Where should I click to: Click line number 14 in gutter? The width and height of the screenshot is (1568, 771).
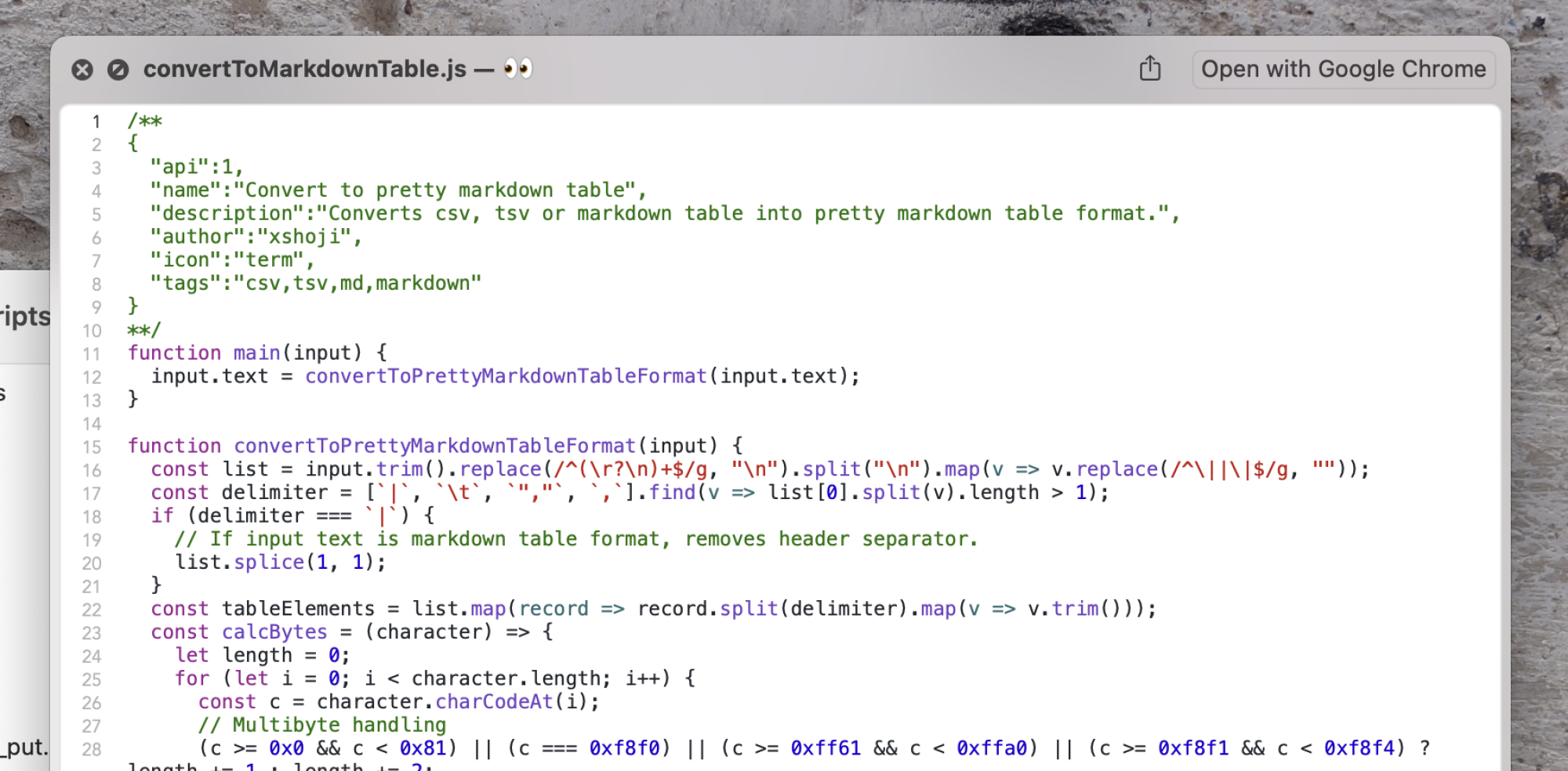pos(92,424)
